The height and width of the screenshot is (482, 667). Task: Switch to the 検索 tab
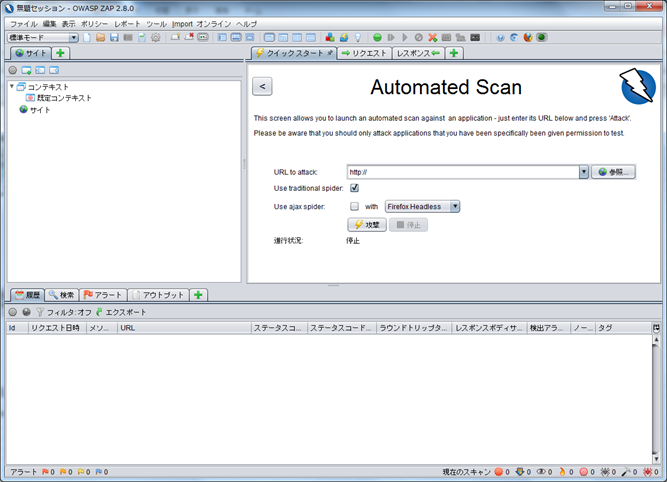pyautogui.click(x=62, y=295)
